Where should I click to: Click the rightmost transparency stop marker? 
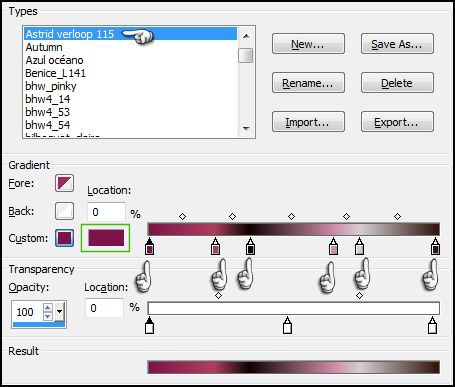[x=432, y=325]
